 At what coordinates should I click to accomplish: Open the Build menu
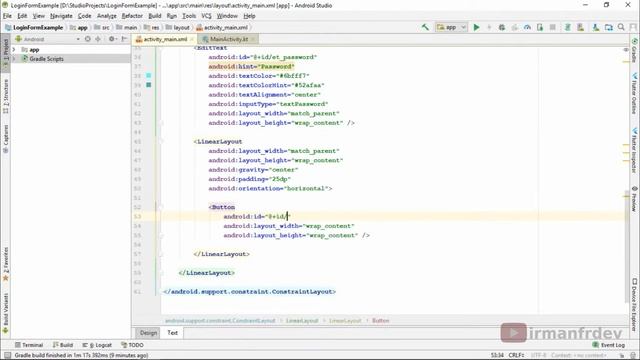click(155, 16)
